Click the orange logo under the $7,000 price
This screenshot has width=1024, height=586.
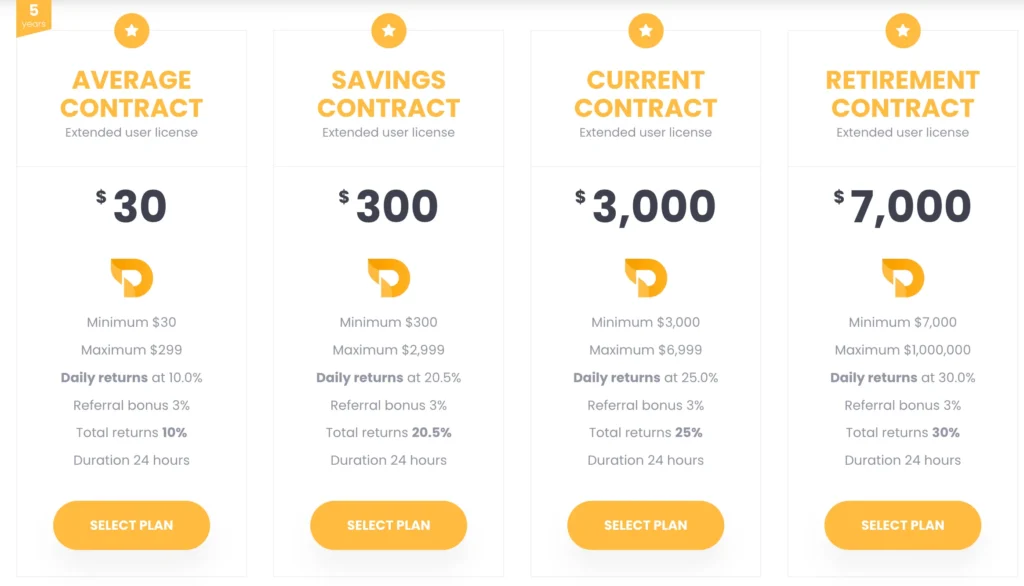[x=902, y=277]
